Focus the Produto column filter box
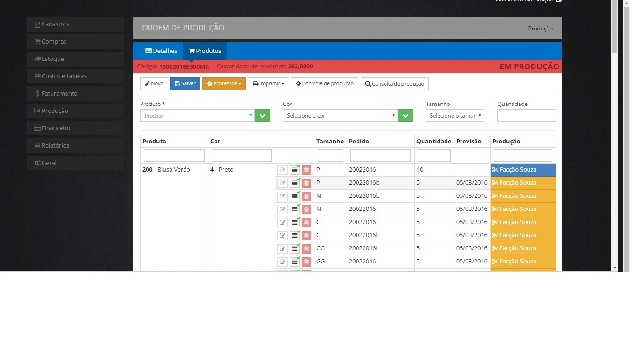Viewport: 640px width, 360px height. (x=174, y=156)
